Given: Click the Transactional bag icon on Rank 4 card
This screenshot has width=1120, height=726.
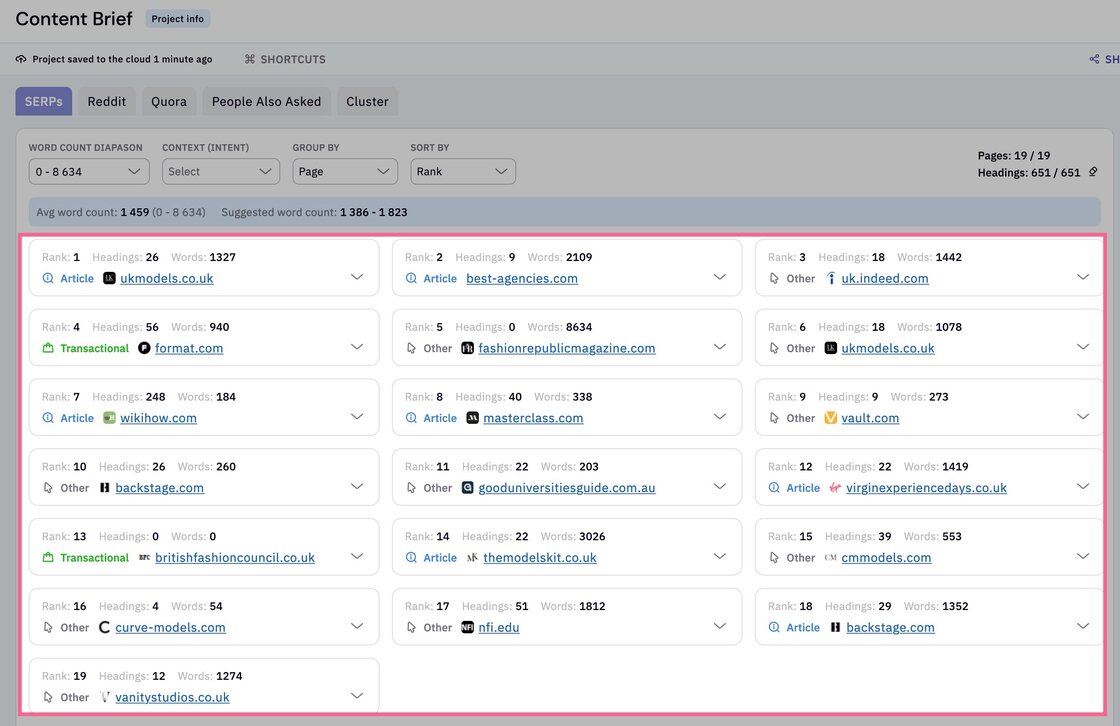Looking at the screenshot, I should coord(48,348).
